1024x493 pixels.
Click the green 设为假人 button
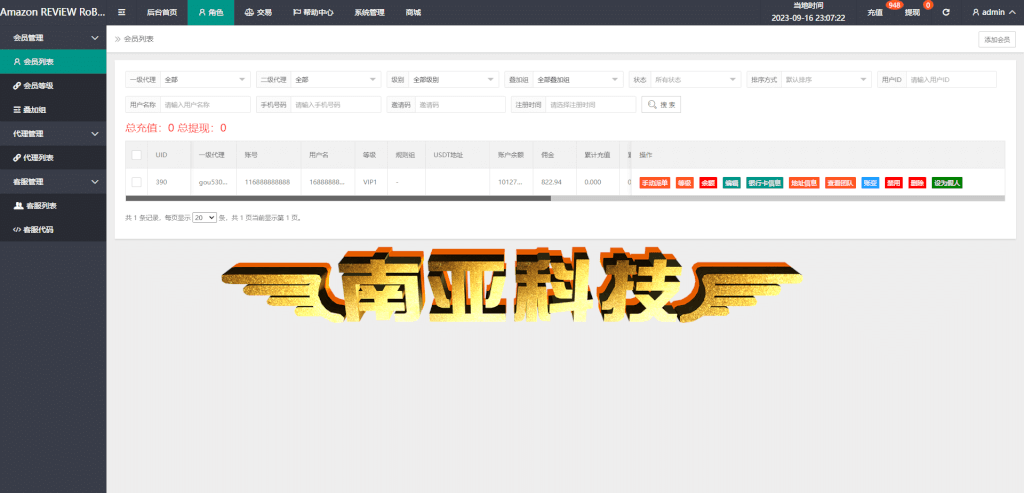(947, 183)
